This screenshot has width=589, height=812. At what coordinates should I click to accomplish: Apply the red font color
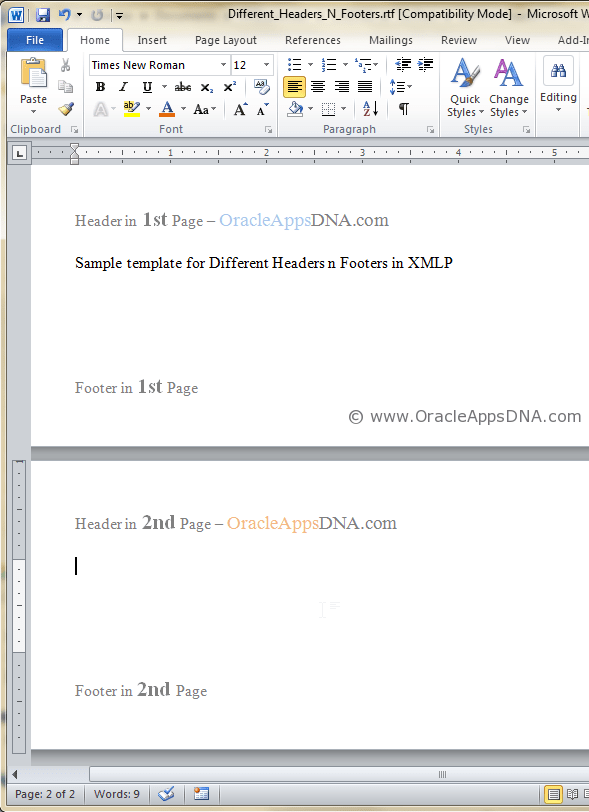(x=167, y=109)
